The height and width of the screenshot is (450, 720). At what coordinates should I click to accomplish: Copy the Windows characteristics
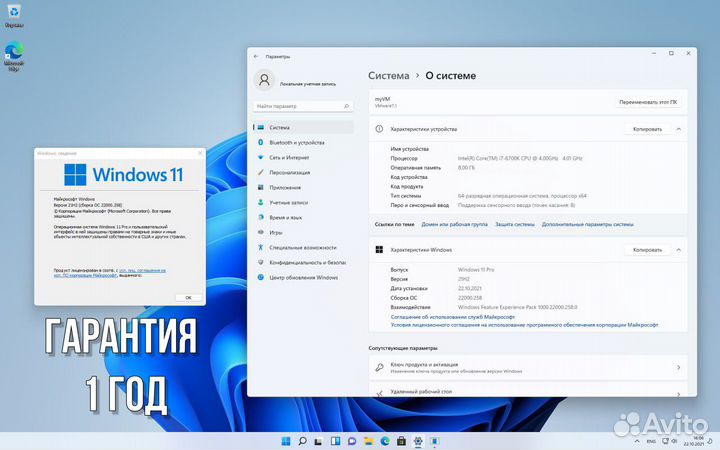pos(647,250)
